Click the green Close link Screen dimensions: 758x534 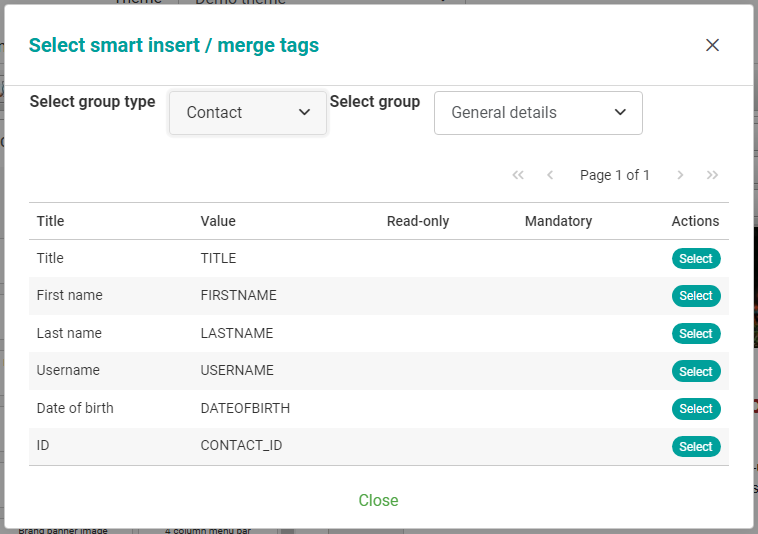pyautogui.click(x=378, y=500)
